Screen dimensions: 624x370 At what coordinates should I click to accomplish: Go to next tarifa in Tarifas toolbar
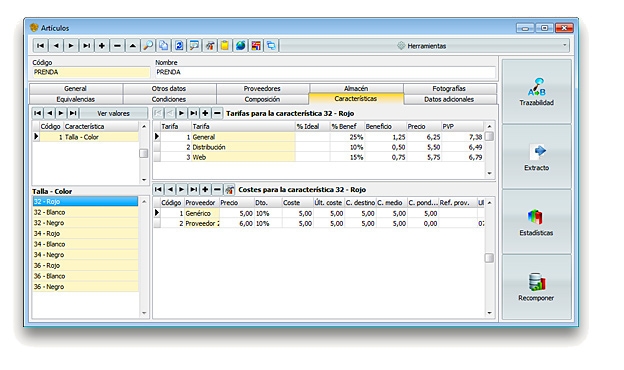pos(181,113)
